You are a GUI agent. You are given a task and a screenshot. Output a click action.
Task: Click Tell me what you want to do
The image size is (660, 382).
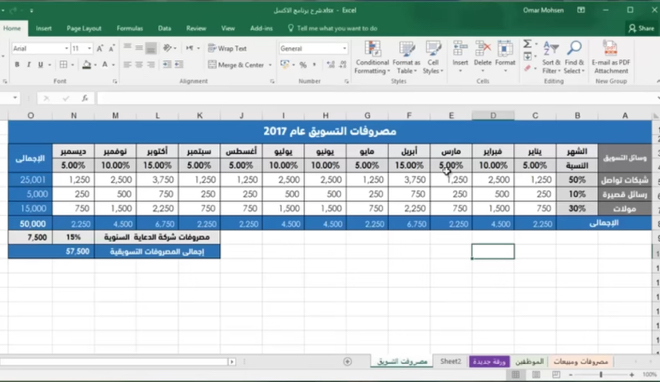[333, 28]
